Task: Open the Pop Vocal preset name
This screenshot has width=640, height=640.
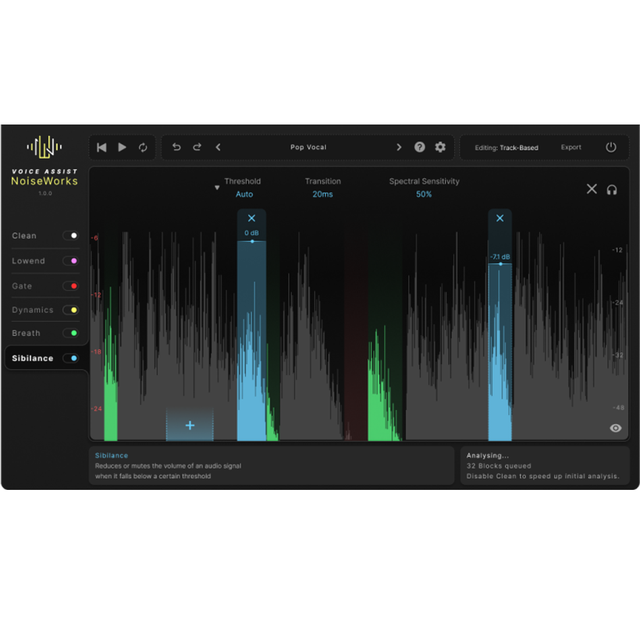Action: point(308,147)
